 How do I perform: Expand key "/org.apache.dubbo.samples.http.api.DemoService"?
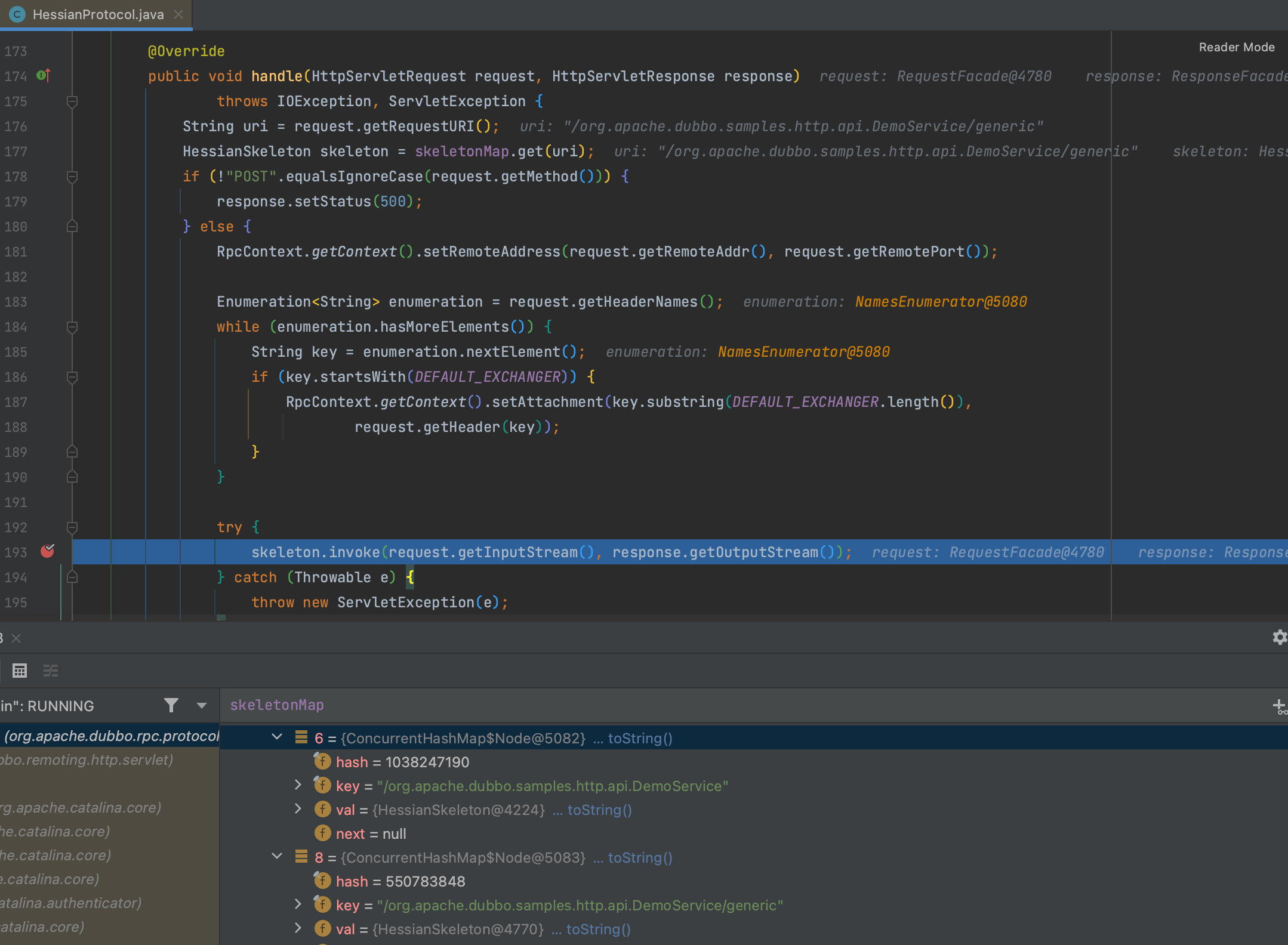coord(298,785)
